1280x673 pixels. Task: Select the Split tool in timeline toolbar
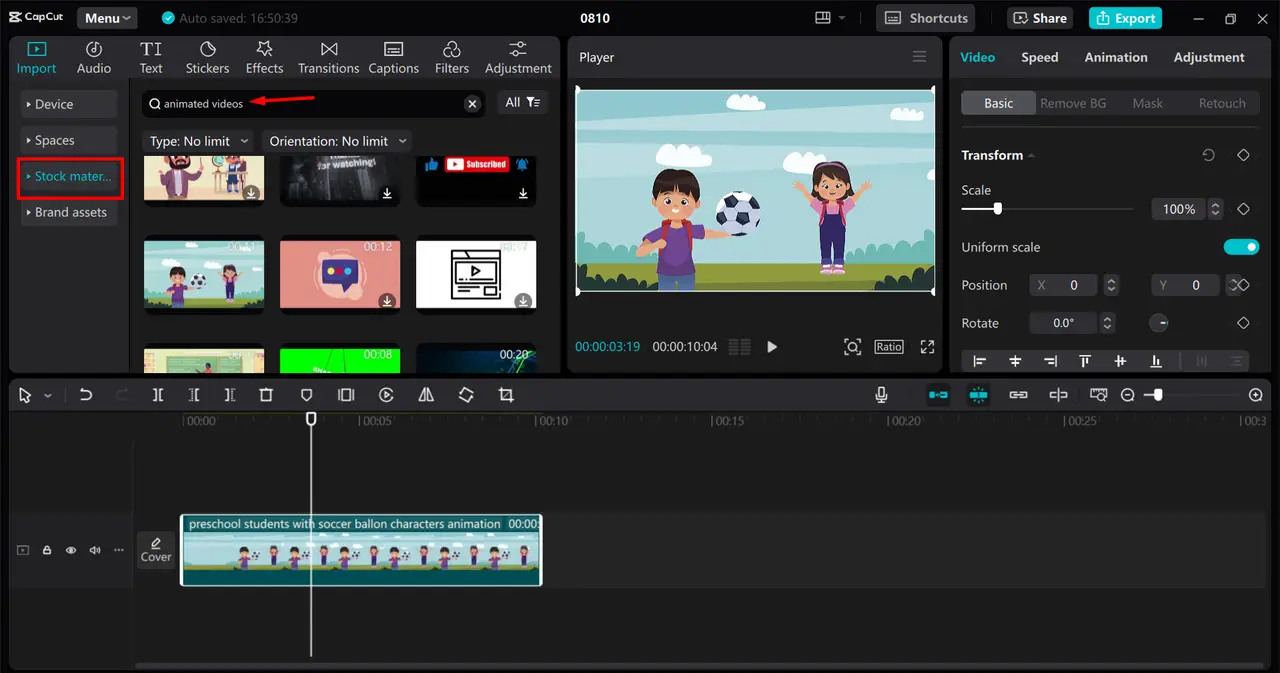(157, 394)
